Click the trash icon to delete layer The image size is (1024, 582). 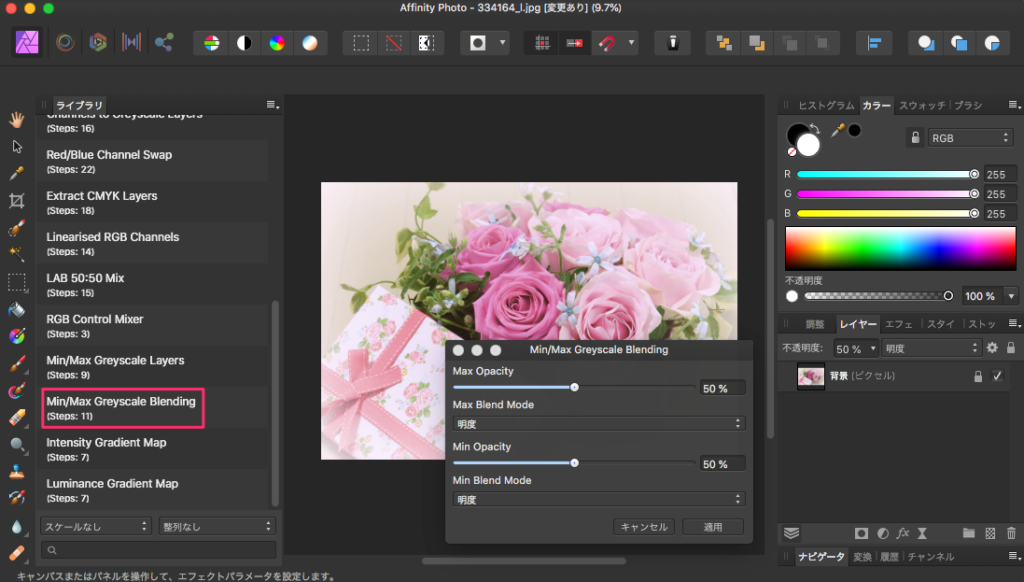1011,534
